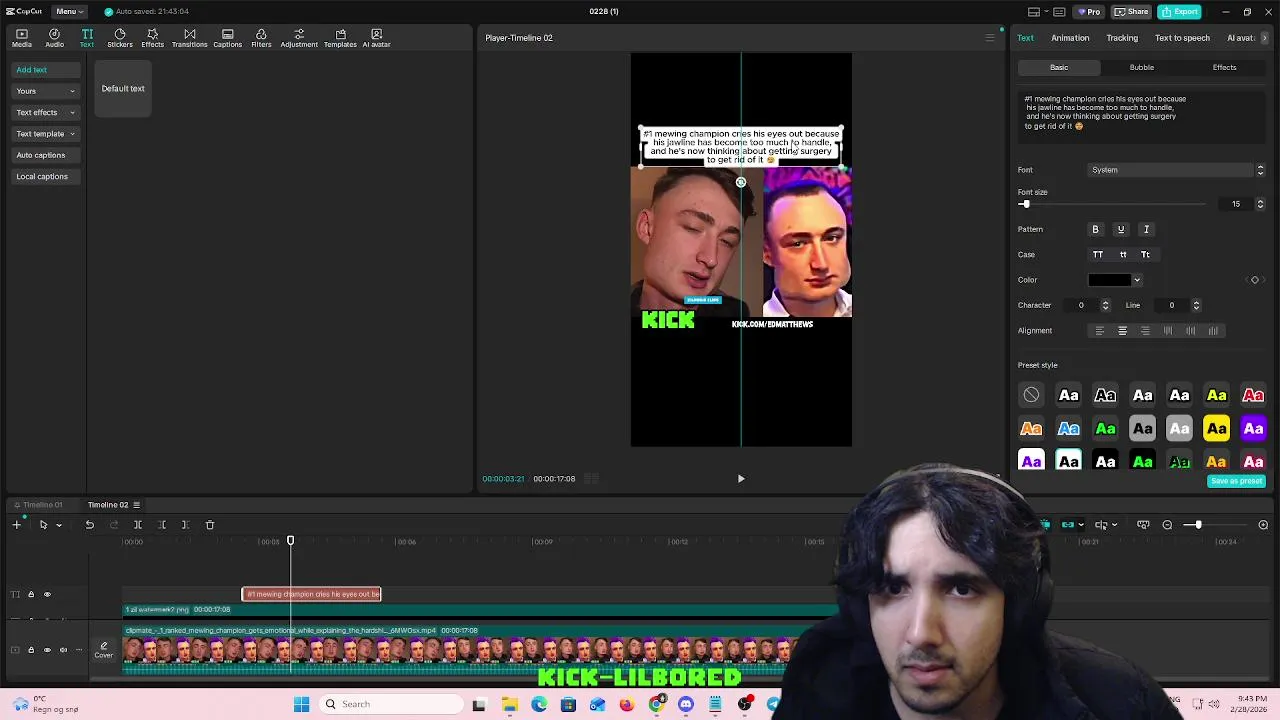Click the add plus icon in timeline toolbar
The image size is (1280, 720).
coord(16,525)
